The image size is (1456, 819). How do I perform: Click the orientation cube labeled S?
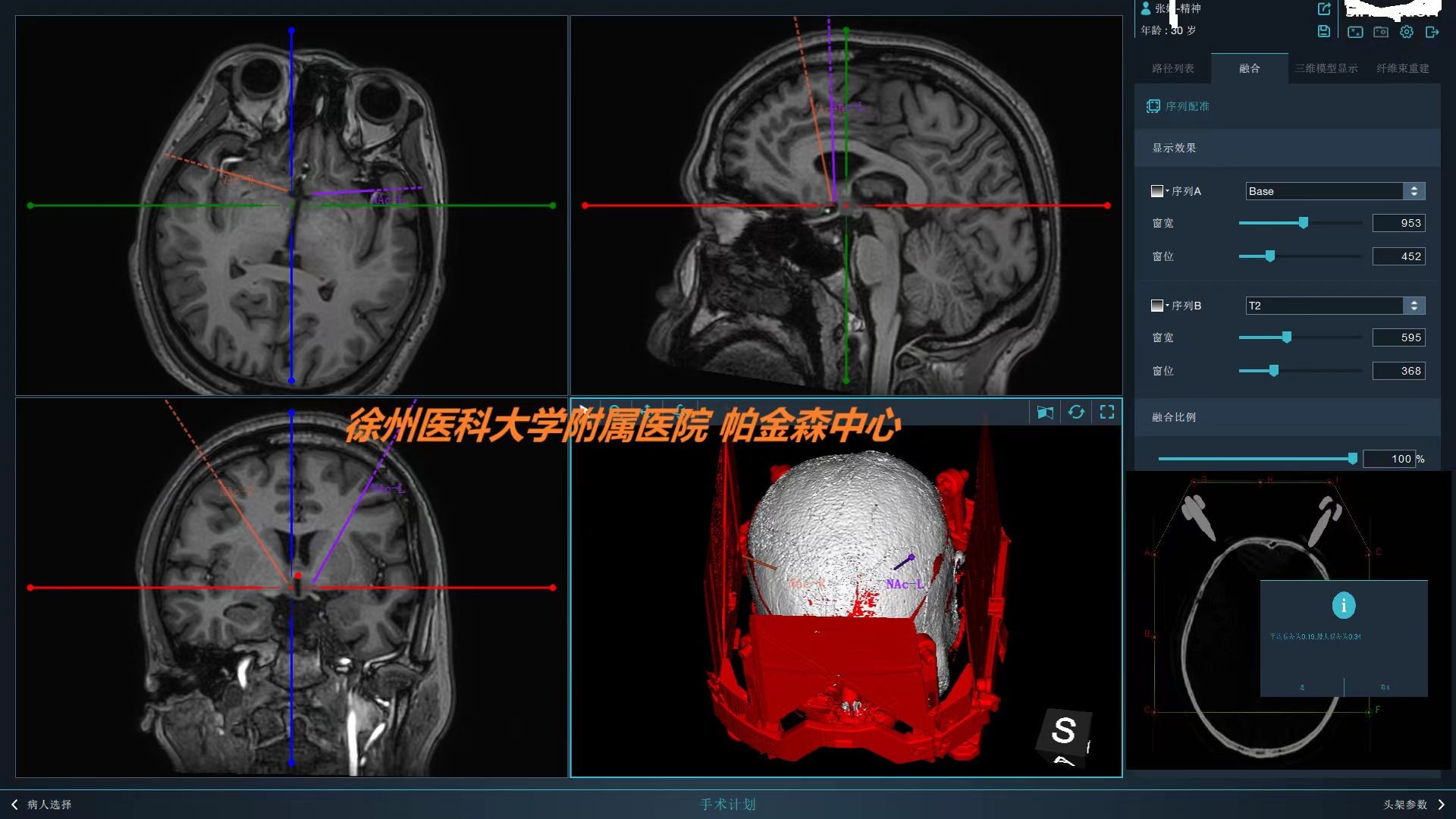tap(1064, 736)
